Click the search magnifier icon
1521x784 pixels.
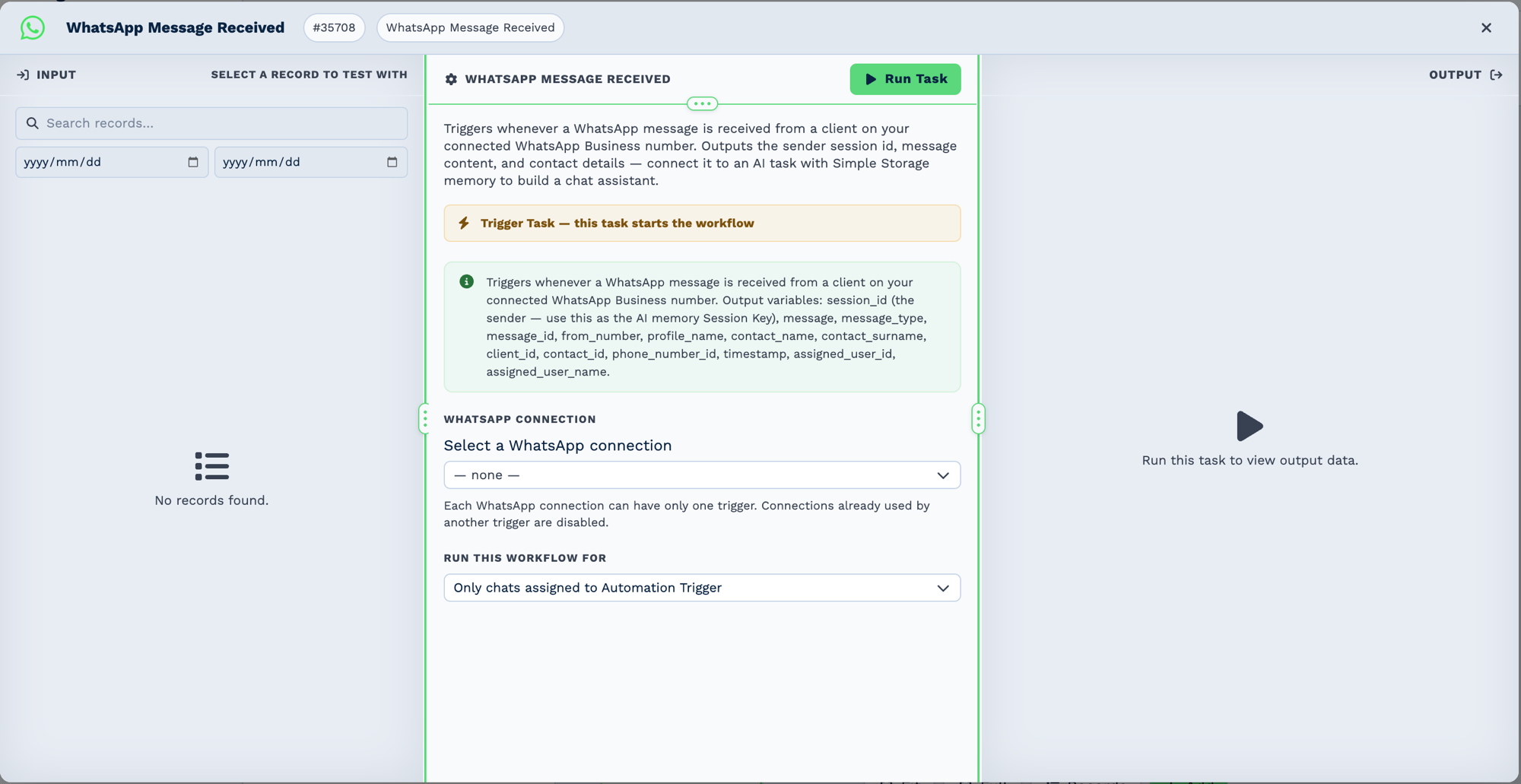pyautogui.click(x=33, y=123)
